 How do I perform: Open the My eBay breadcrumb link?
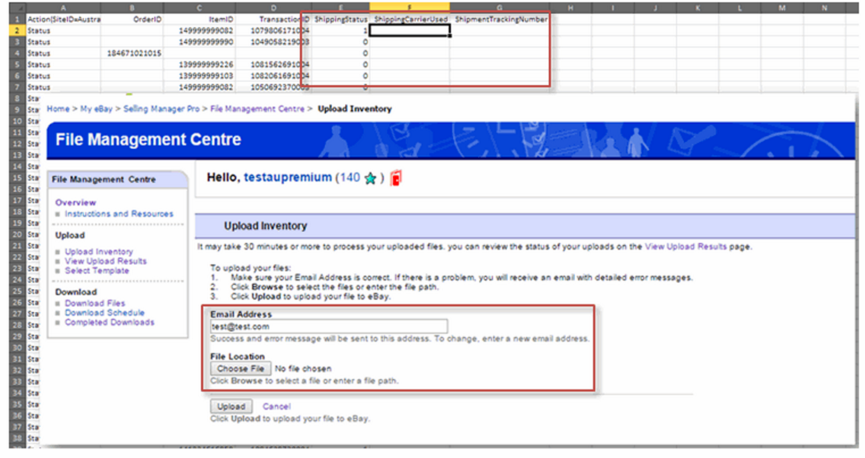[96, 109]
